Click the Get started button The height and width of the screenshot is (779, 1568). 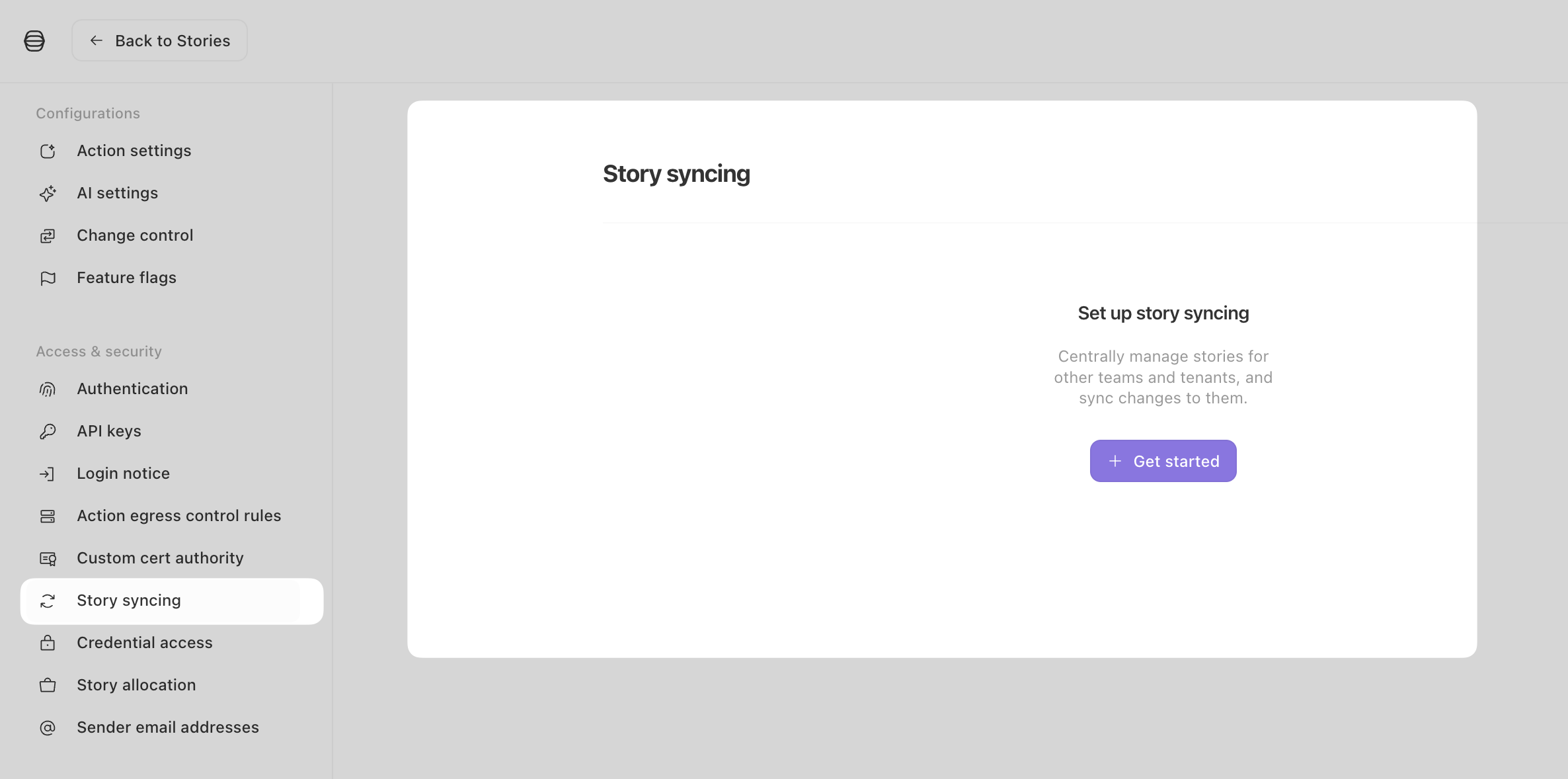pos(1163,461)
